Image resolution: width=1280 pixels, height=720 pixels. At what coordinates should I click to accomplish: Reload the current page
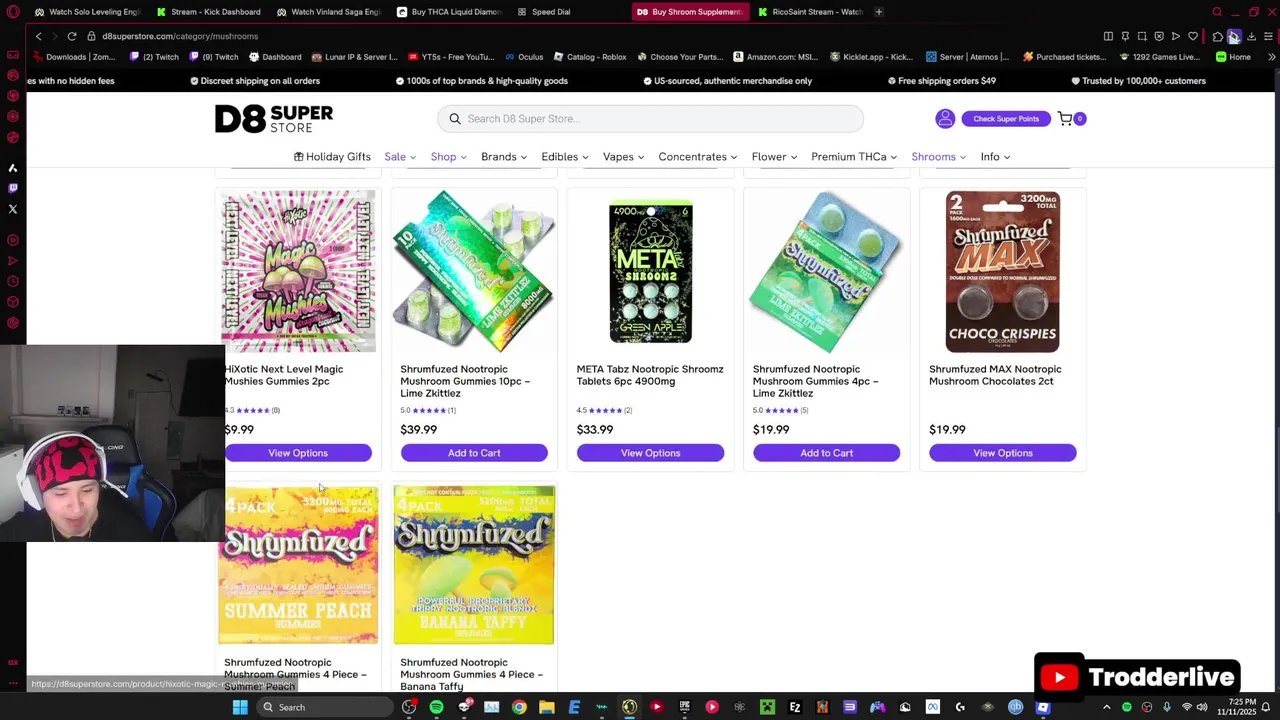click(x=72, y=36)
